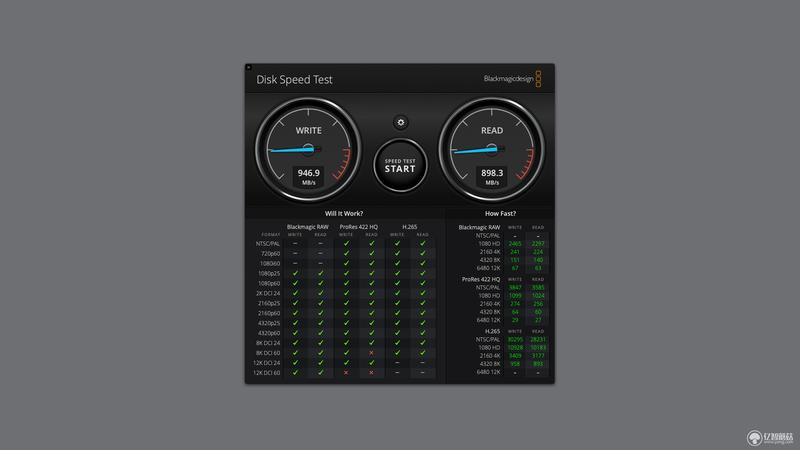Click 'ProRes 422 HQ' column header in Will It Work
Screen dimensions: 800x450
click(359, 227)
